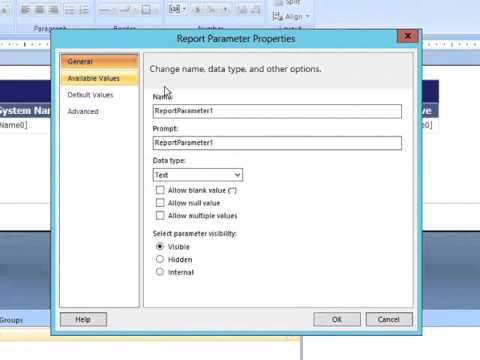Open placeholder styles dropdown arrow
This screenshot has width=480, height=360.
[184, 9]
